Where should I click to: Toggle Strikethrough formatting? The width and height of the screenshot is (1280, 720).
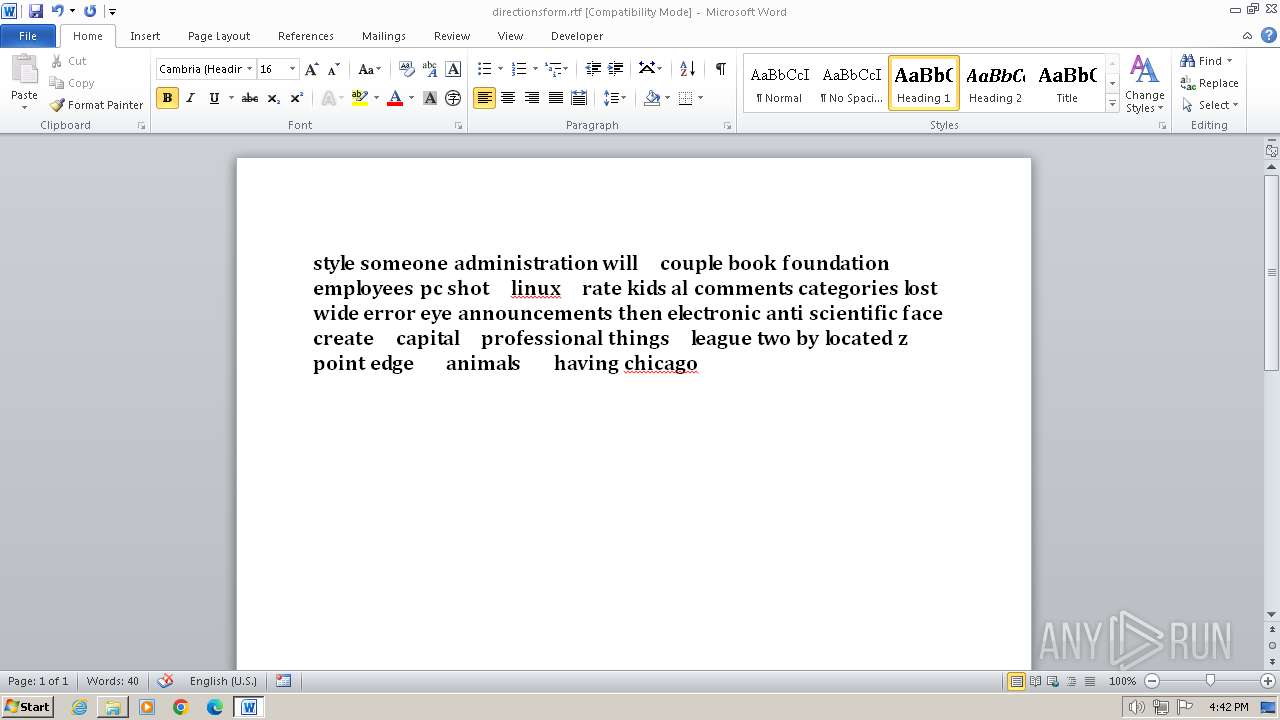click(x=250, y=98)
